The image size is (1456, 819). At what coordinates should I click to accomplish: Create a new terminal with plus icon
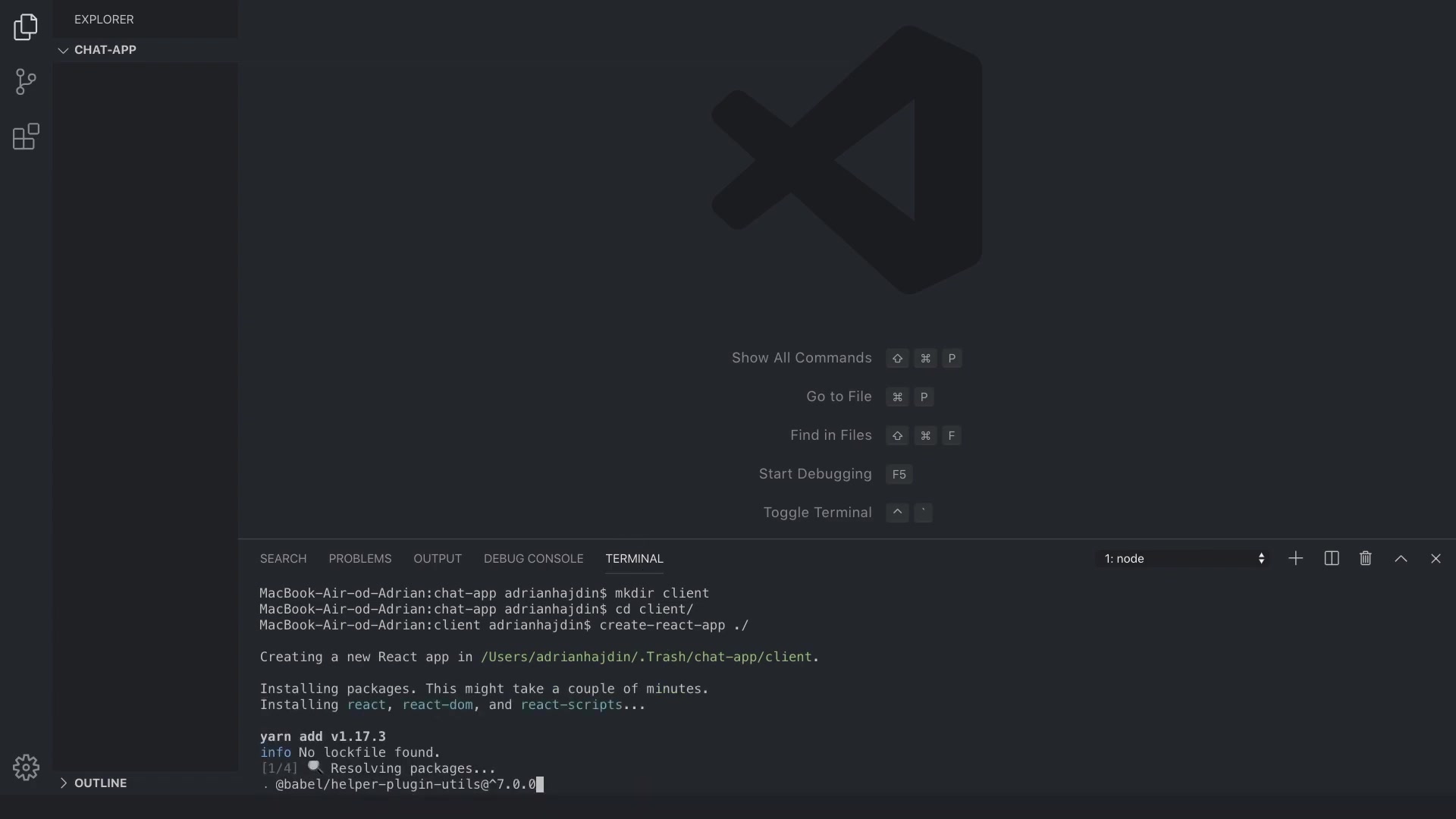[x=1295, y=559]
